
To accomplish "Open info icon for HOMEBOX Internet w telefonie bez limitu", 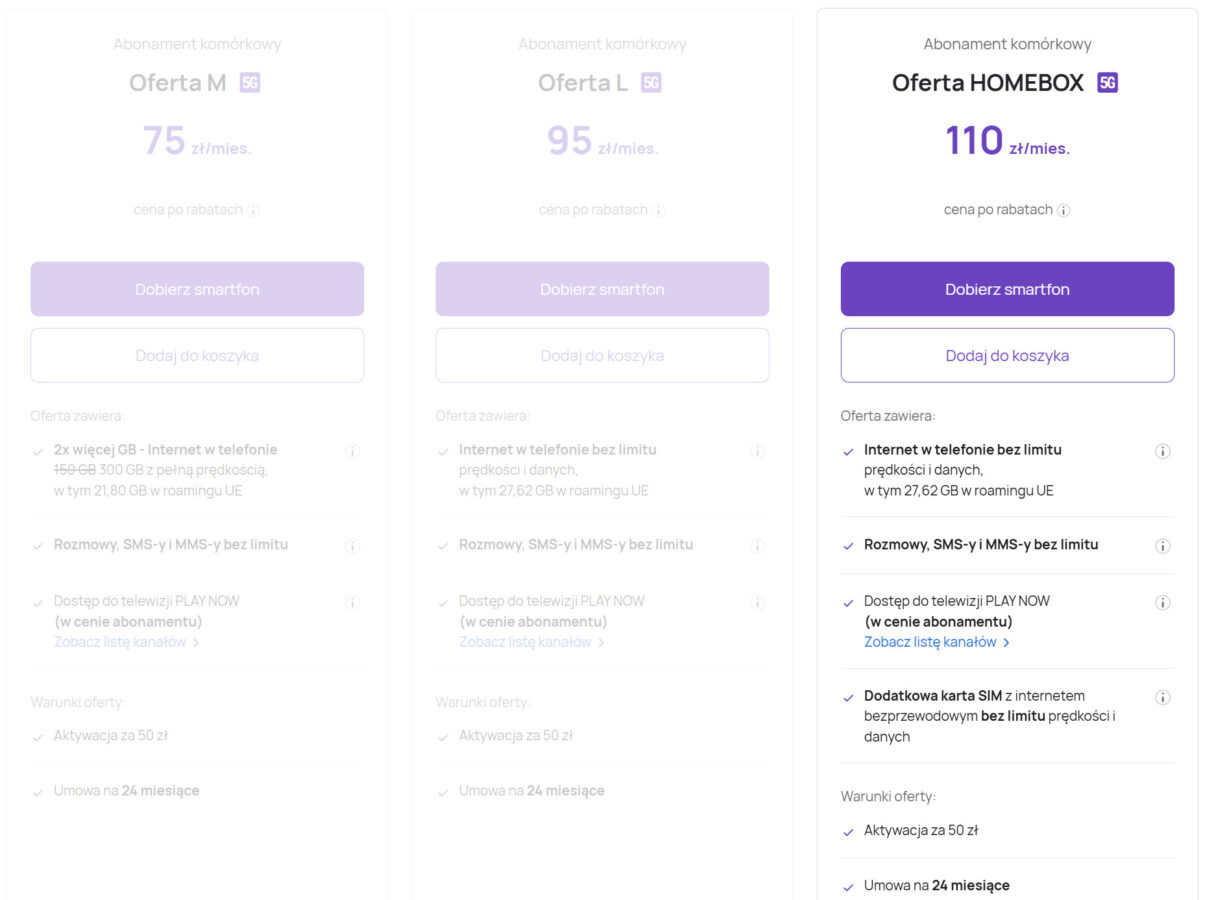I will tap(1162, 451).
